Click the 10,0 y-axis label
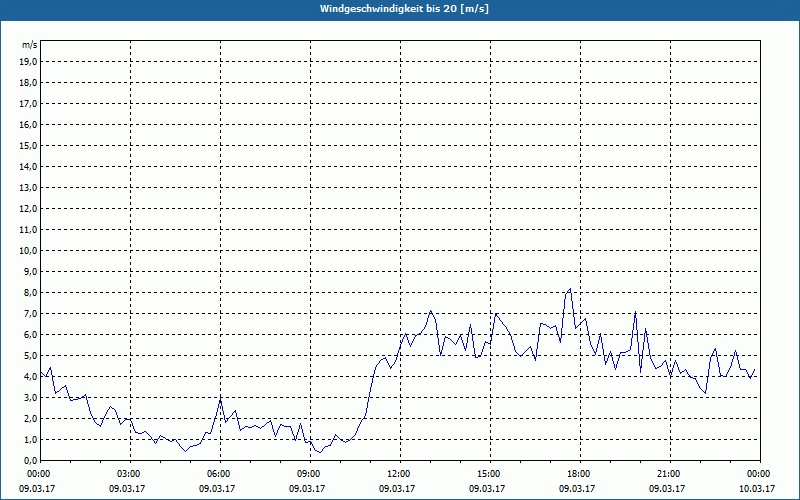Screen dimensions: 800x500 28,251
